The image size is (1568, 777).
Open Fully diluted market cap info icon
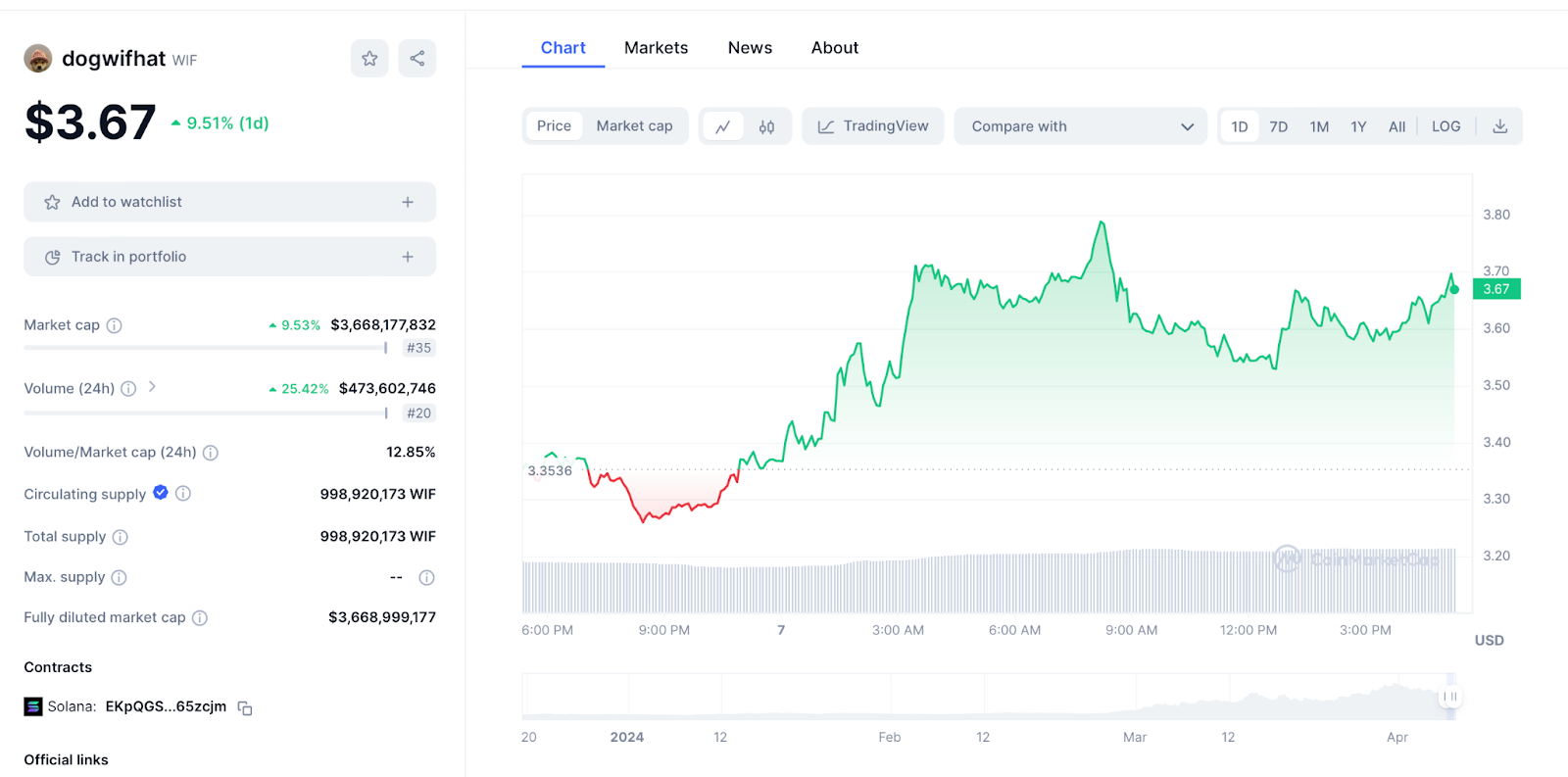200,618
